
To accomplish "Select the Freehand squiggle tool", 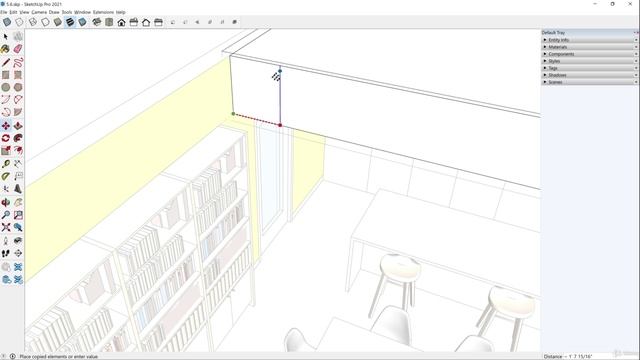I will (18, 62).
